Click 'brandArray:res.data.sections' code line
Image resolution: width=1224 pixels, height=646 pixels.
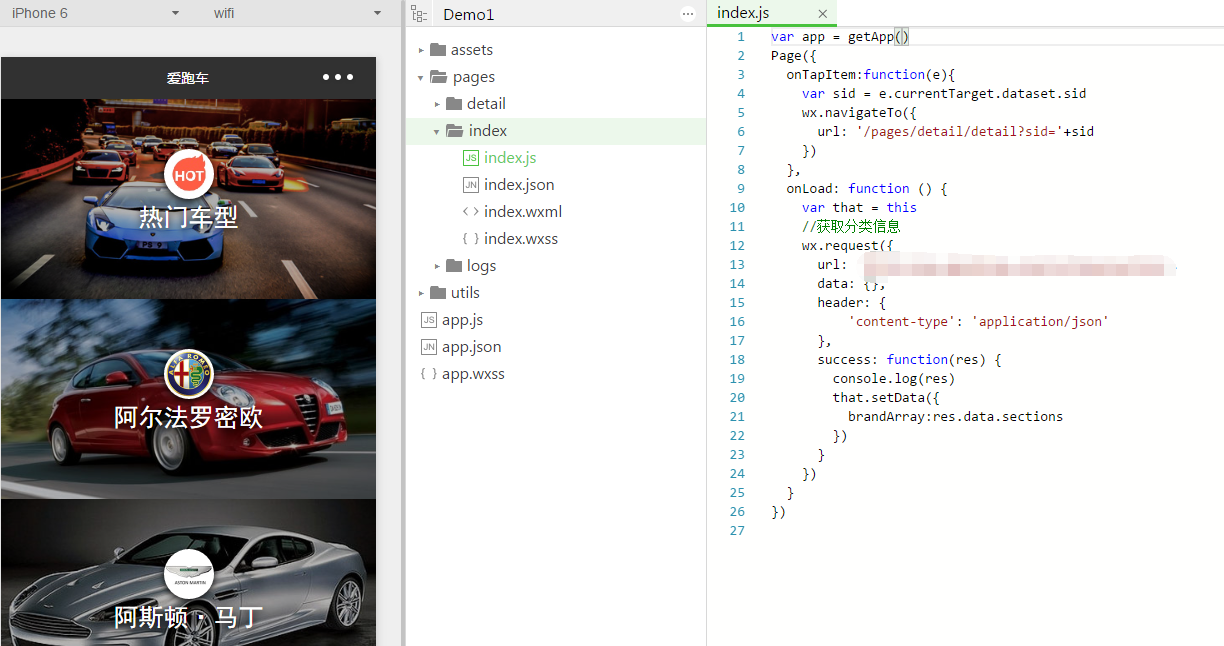tap(956, 416)
